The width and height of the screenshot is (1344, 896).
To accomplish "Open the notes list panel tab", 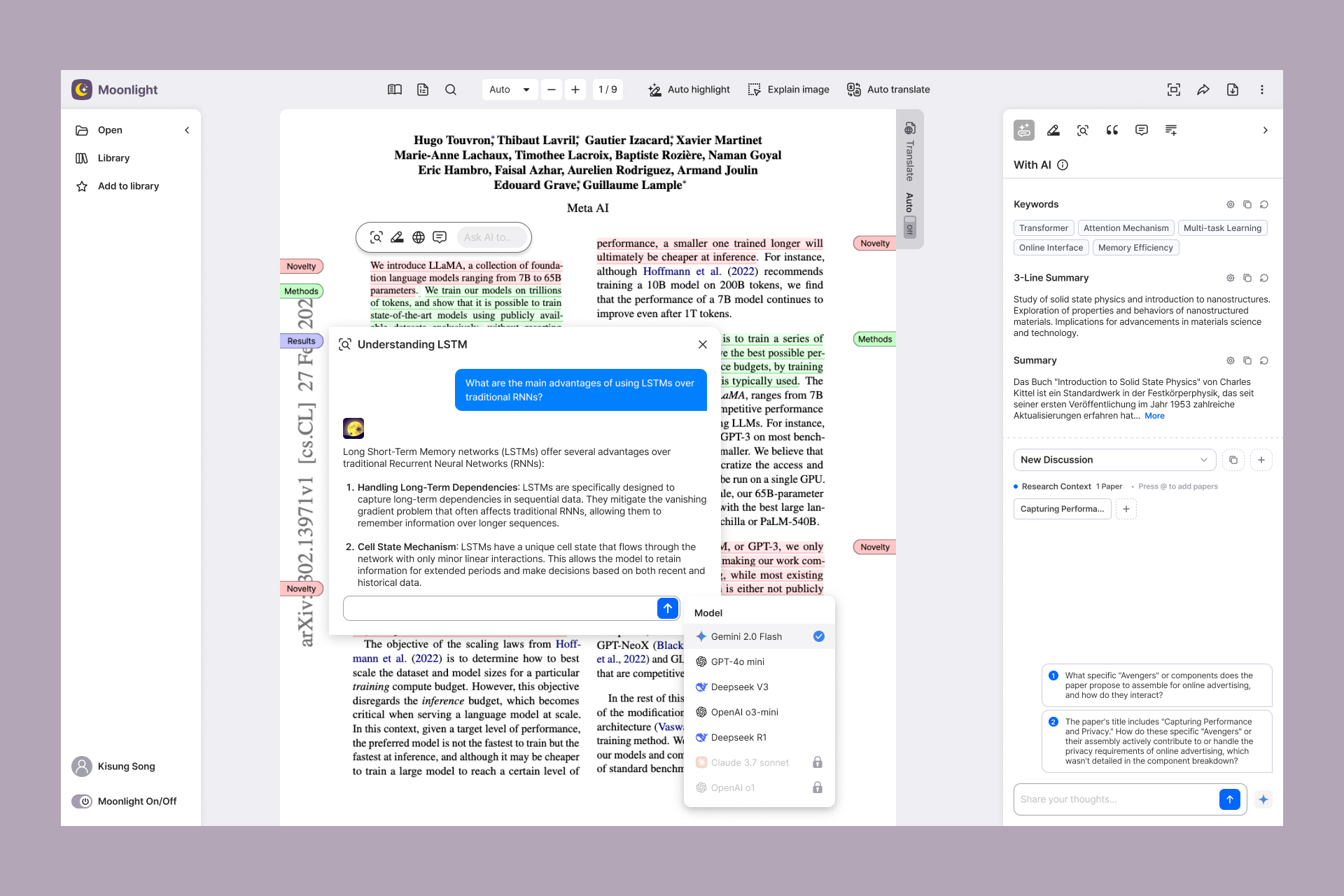I will tap(1171, 130).
